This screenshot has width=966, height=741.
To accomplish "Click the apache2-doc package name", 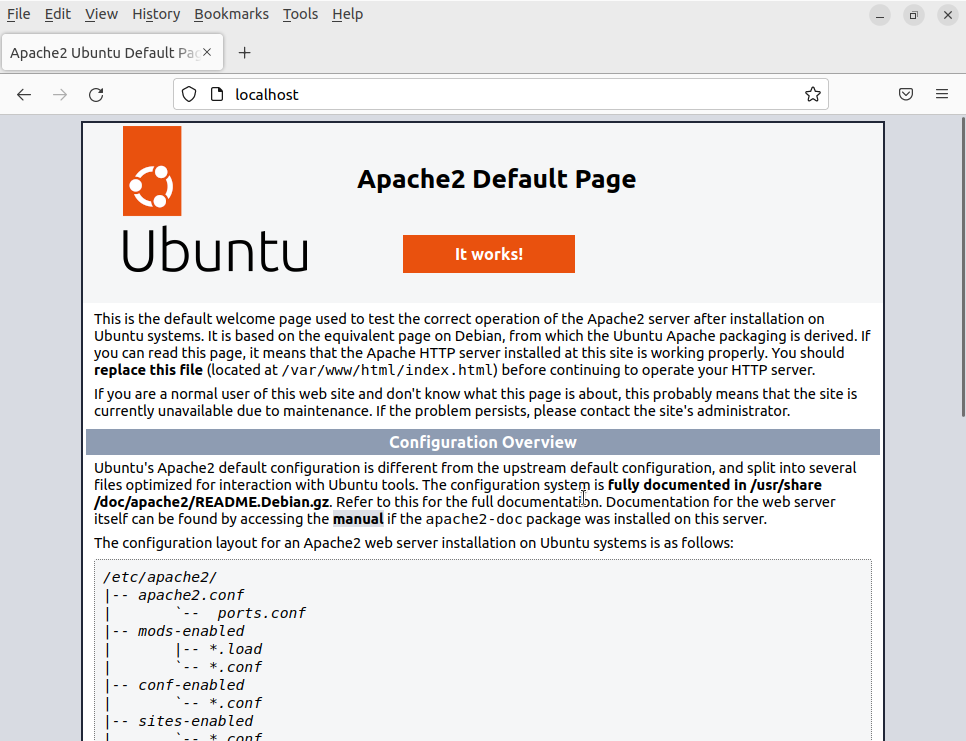I will 474,519.
